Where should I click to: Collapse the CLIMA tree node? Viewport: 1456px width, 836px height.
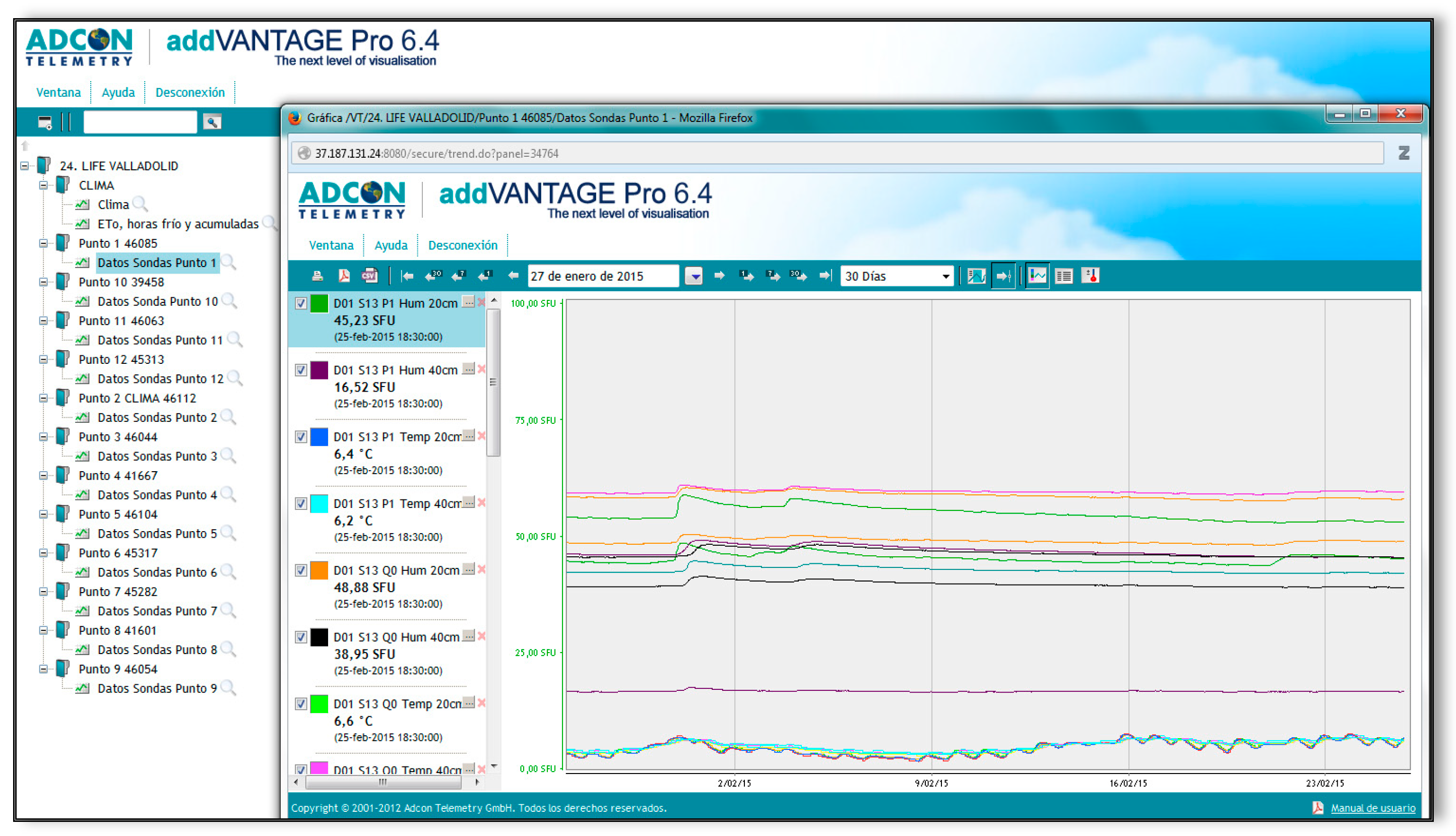coord(44,185)
